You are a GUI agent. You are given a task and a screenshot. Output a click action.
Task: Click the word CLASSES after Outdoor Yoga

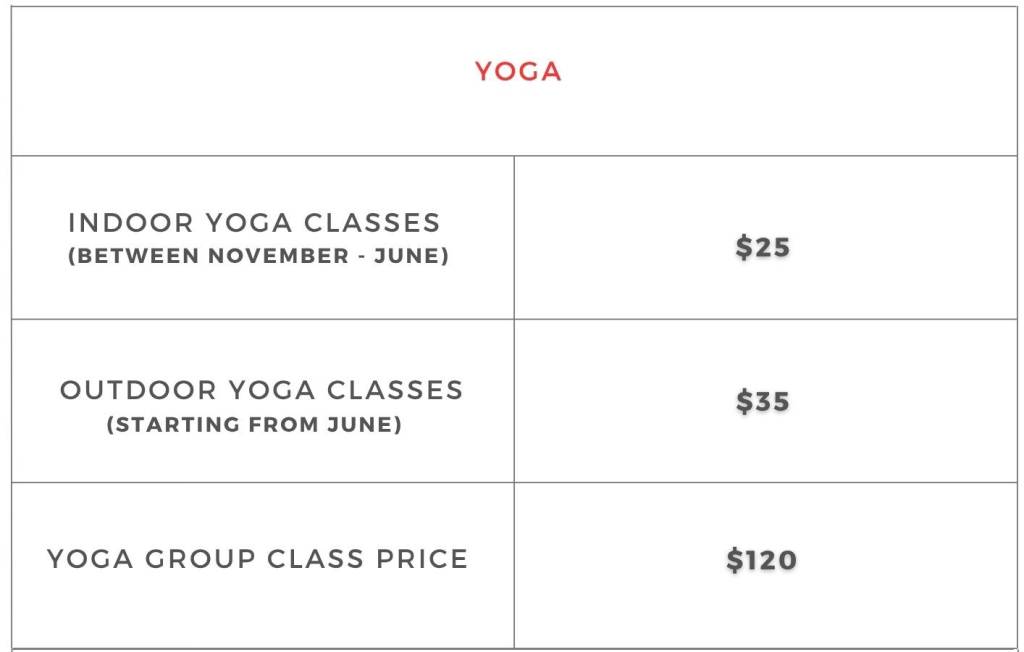[395, 390]
